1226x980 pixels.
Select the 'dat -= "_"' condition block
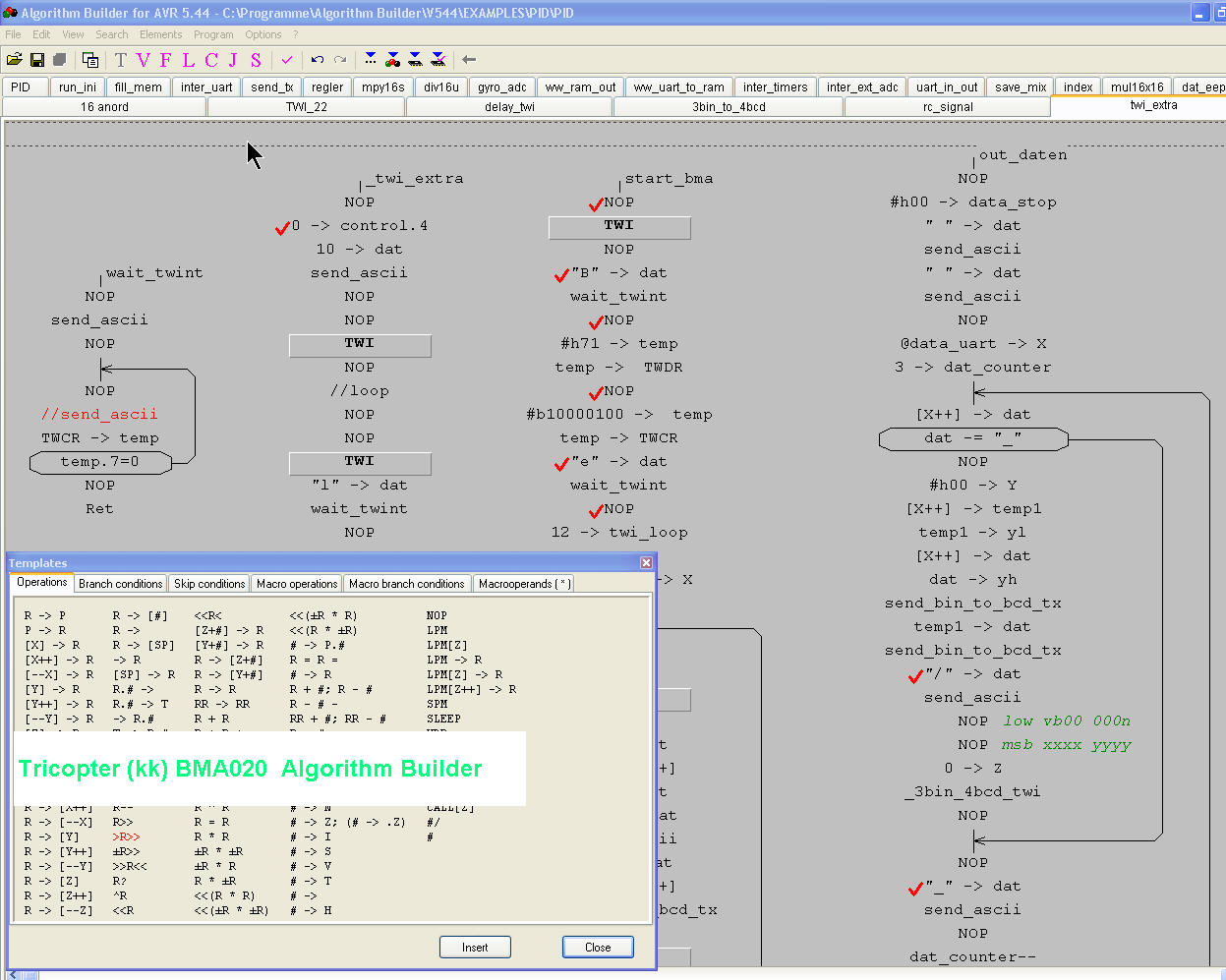(x=973, y=437)
